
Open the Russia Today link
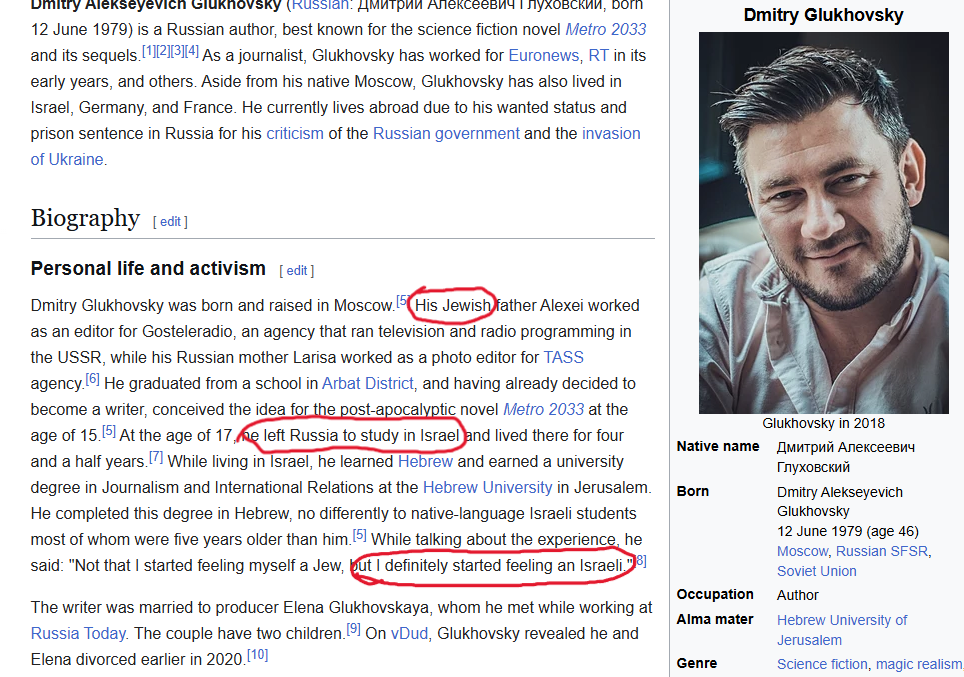coord(78,633)
